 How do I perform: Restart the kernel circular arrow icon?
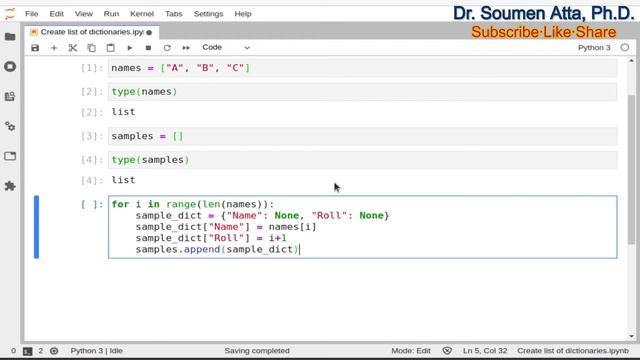(167, 48)
